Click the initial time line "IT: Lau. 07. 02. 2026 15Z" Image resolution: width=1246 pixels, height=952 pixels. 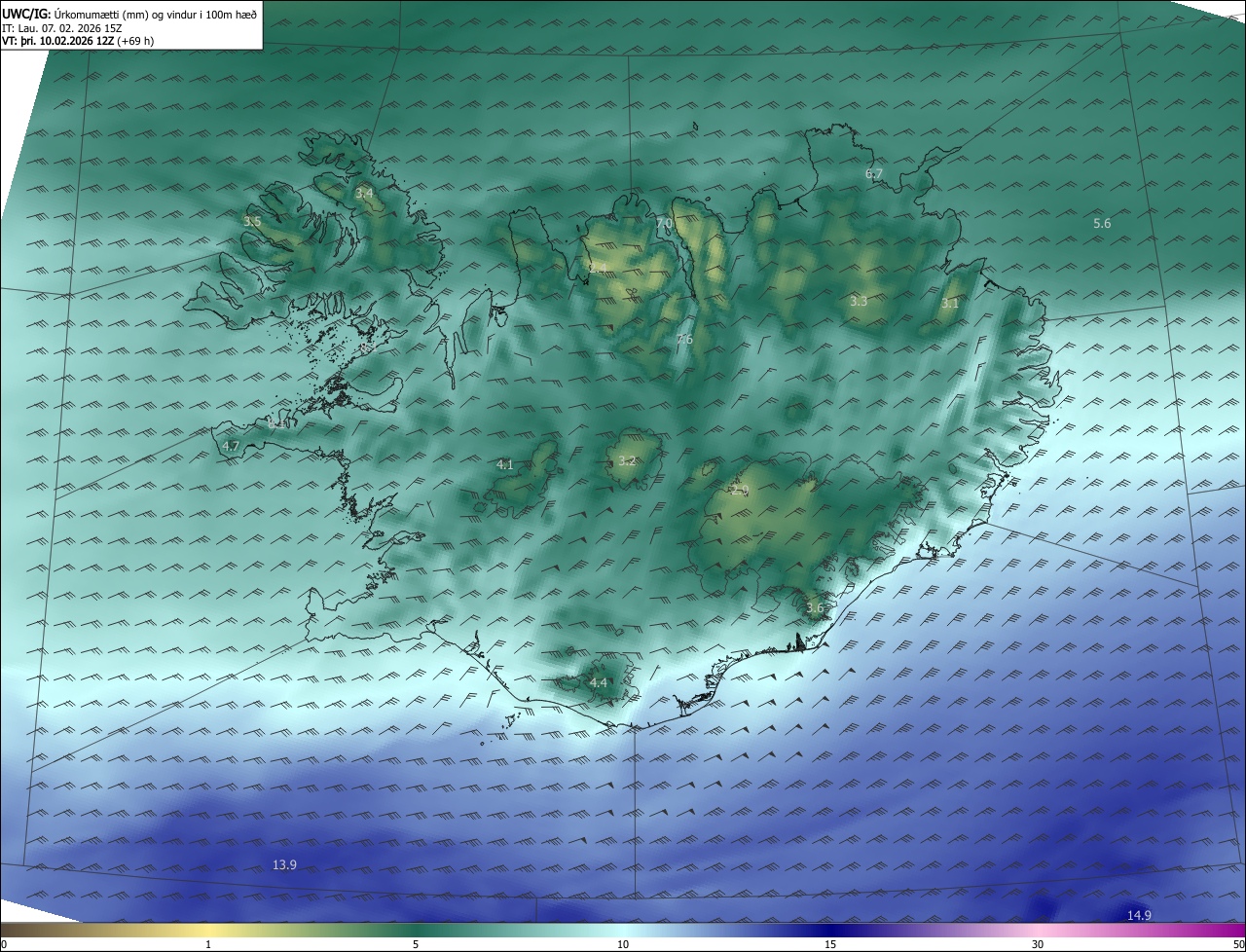62,27
